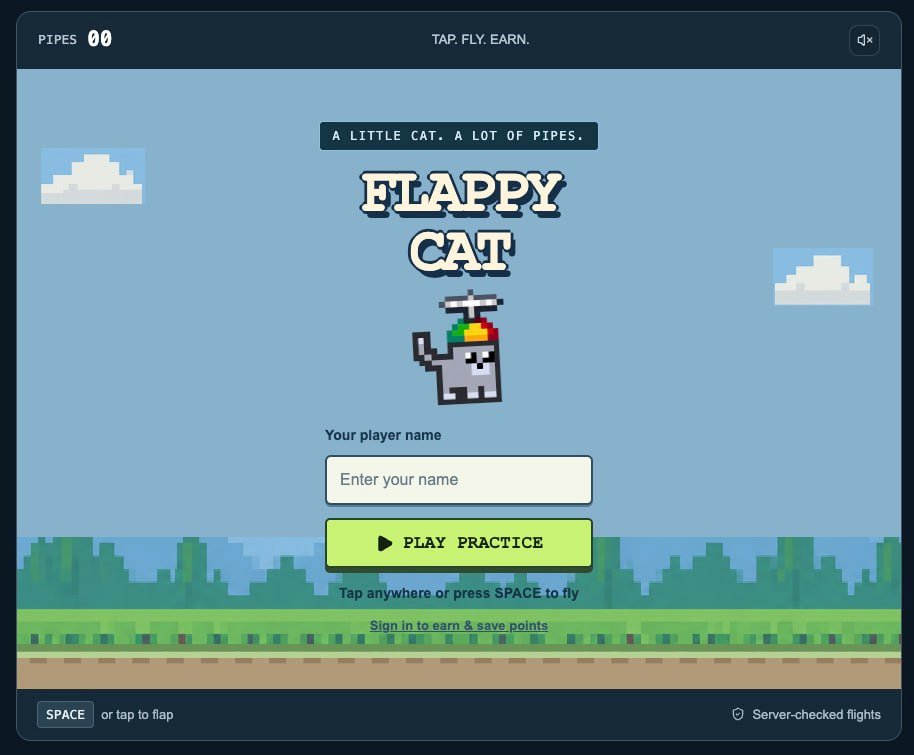Viewport: 914px width, 755px height.
Task: Open Sign in to earn & save points link
Action: (x=459, y=626)
